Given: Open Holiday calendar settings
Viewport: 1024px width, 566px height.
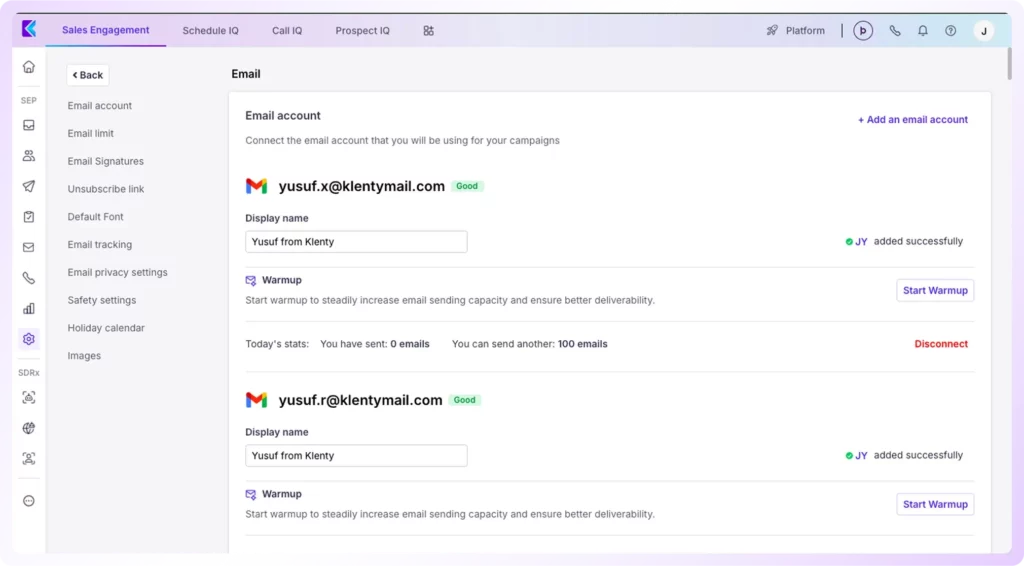Looking at the screenshot, I should 106,328.
